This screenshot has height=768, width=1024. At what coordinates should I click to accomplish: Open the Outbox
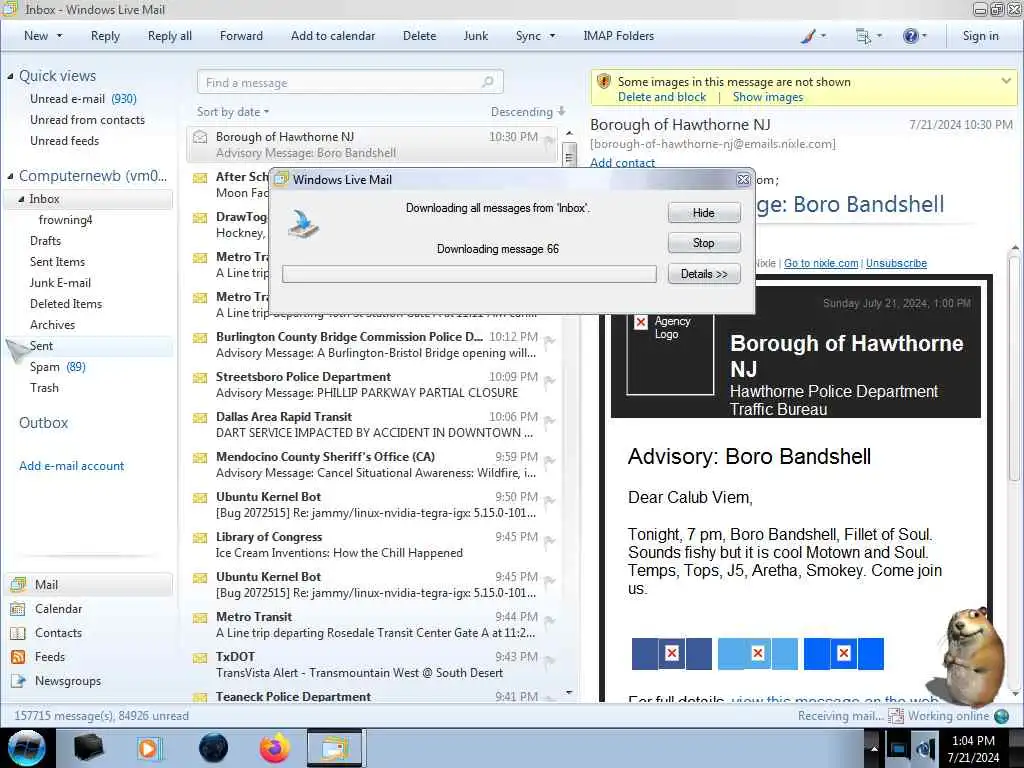pyautogui.click(x=43, y=423)
